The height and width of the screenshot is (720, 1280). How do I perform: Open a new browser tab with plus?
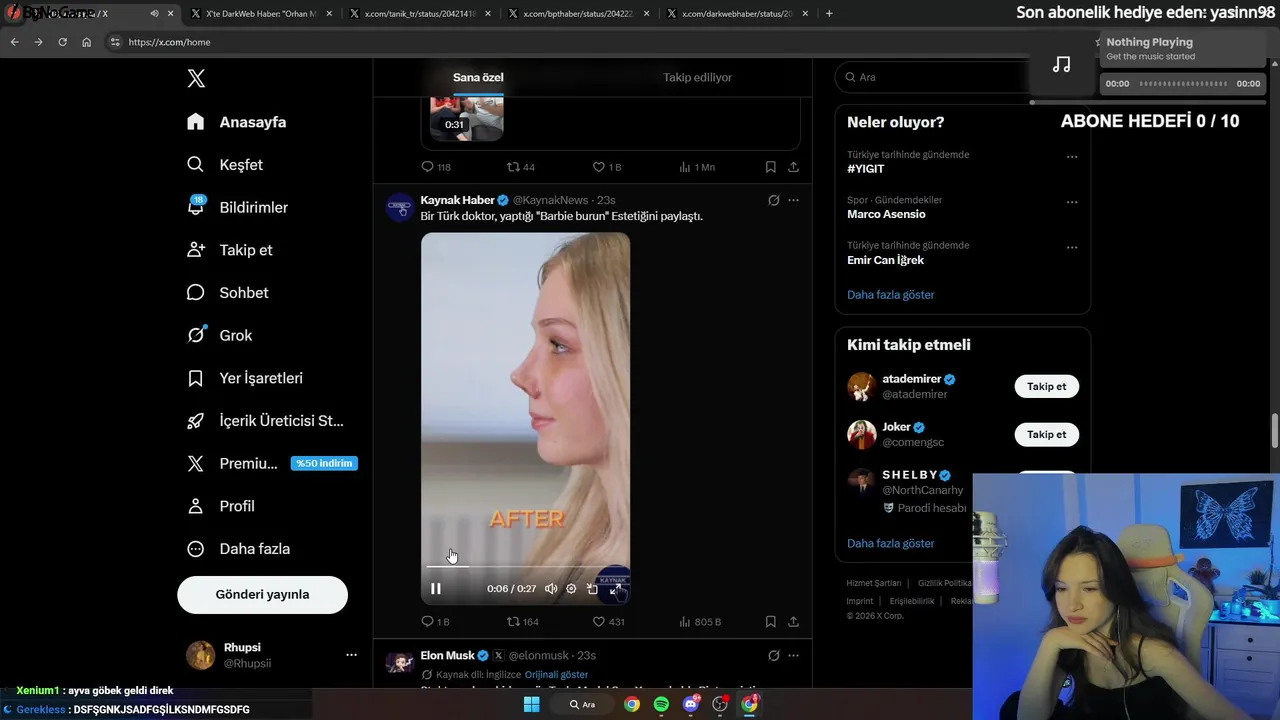(x=829, y=14)
